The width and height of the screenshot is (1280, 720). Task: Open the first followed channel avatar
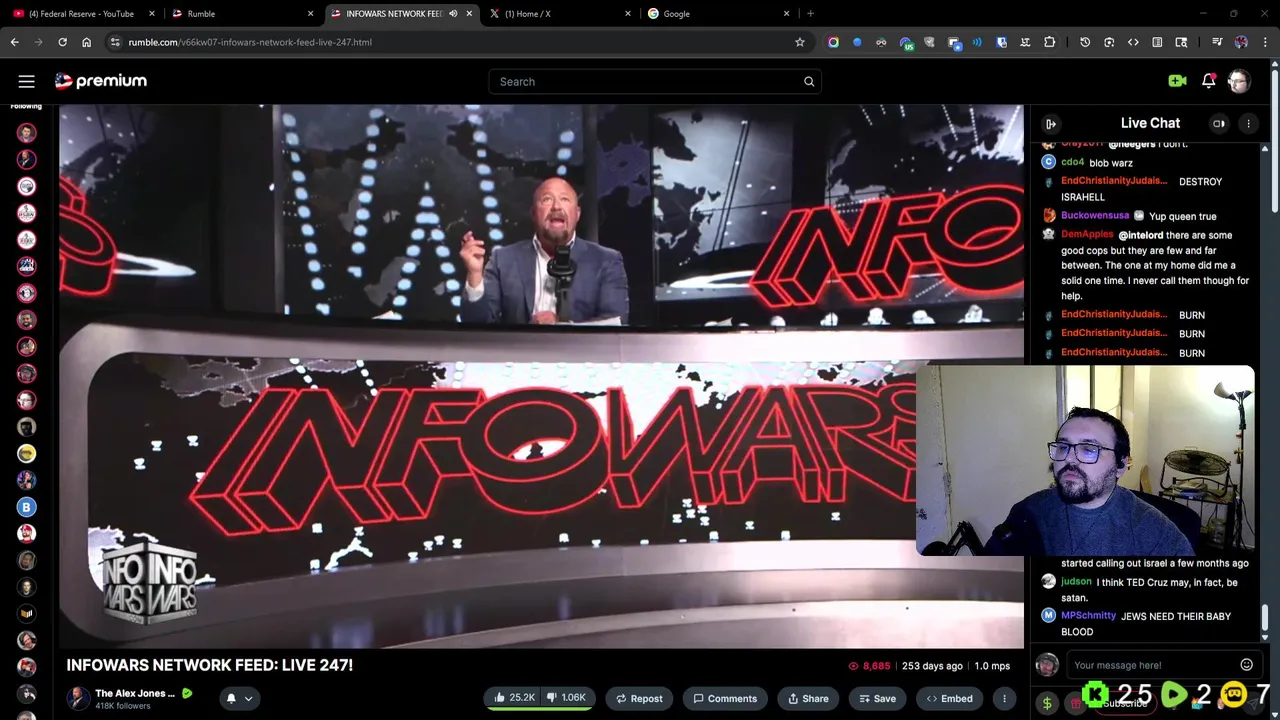27,132
